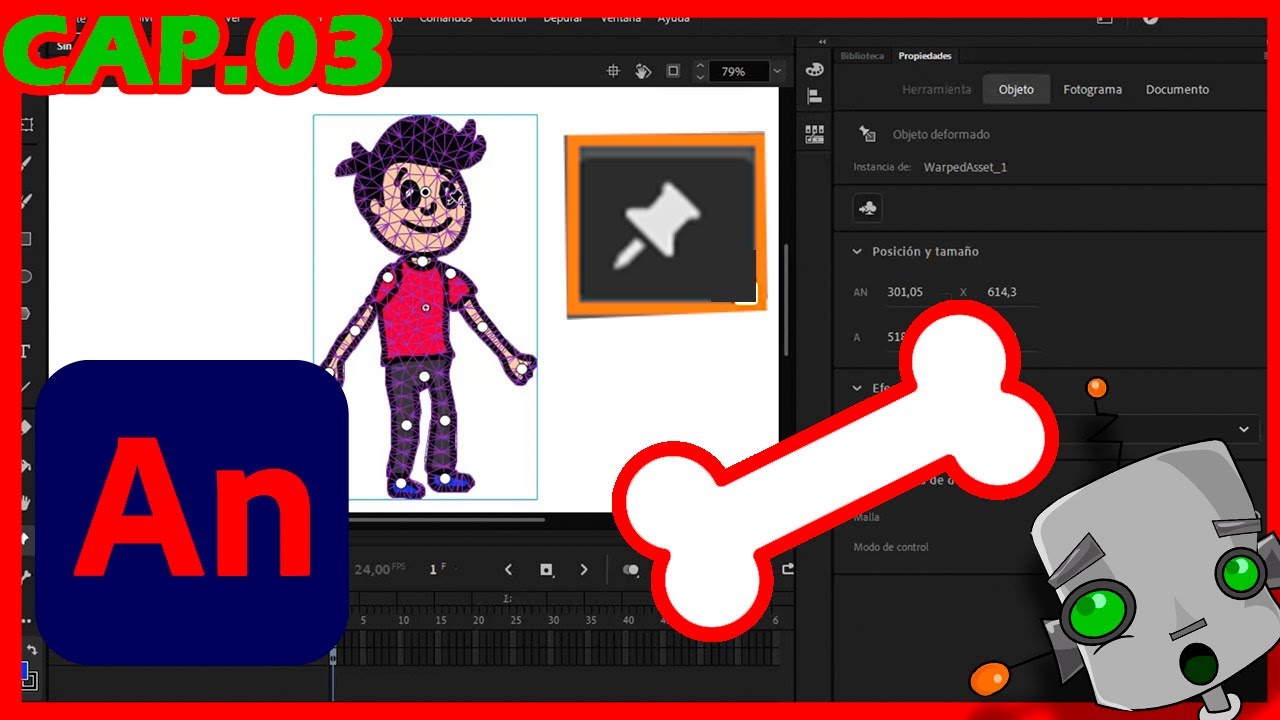Collapse the Posición y tamaño section

857,252
